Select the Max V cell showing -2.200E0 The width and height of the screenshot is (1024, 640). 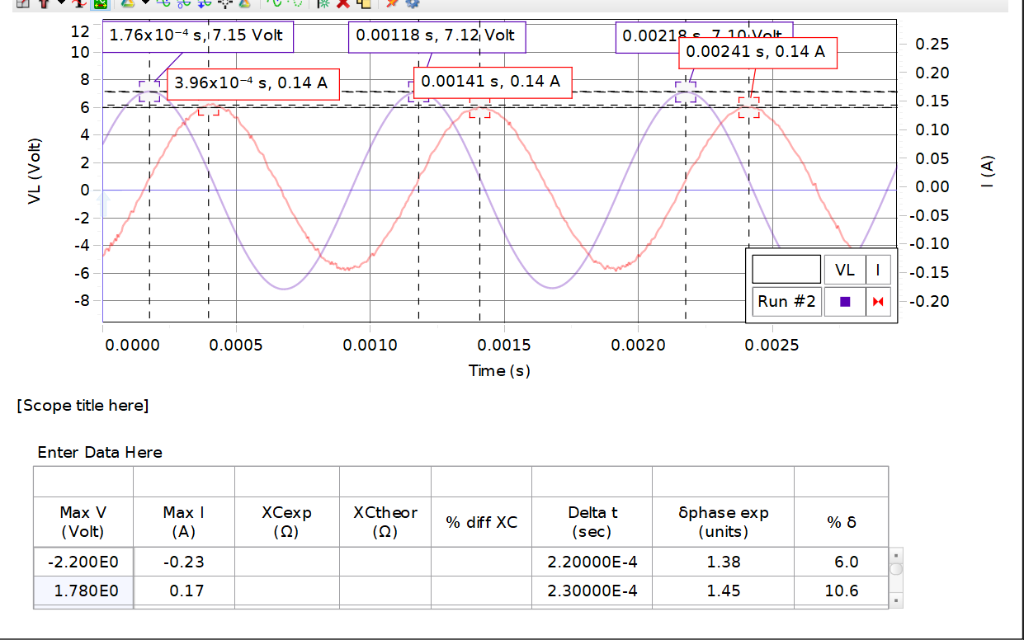pos(83,562)
